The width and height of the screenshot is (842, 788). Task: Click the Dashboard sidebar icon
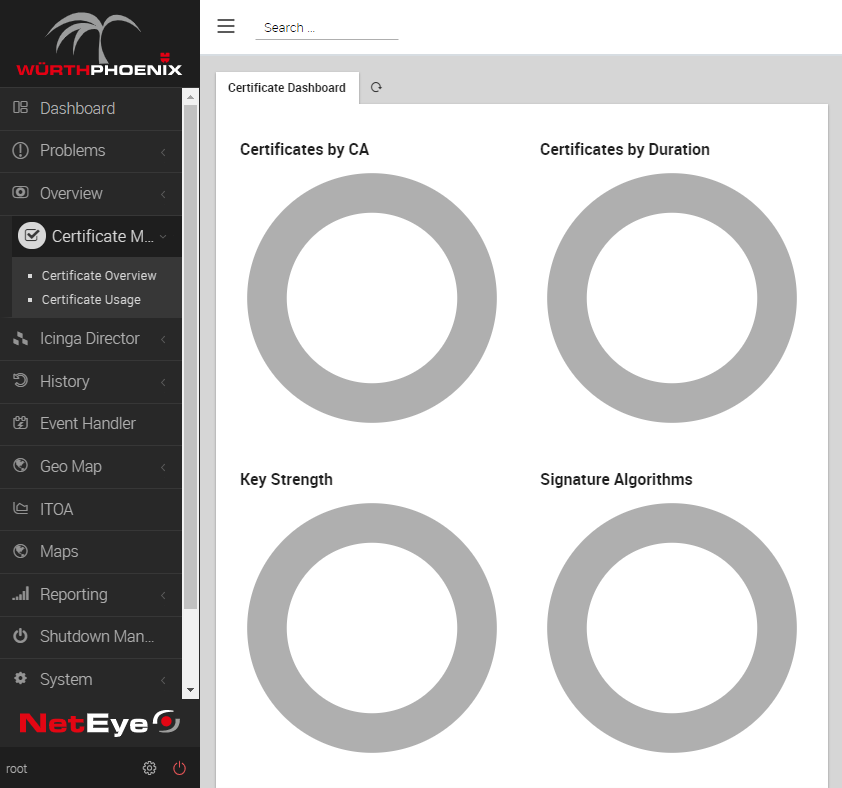click(x=20, y=107)
